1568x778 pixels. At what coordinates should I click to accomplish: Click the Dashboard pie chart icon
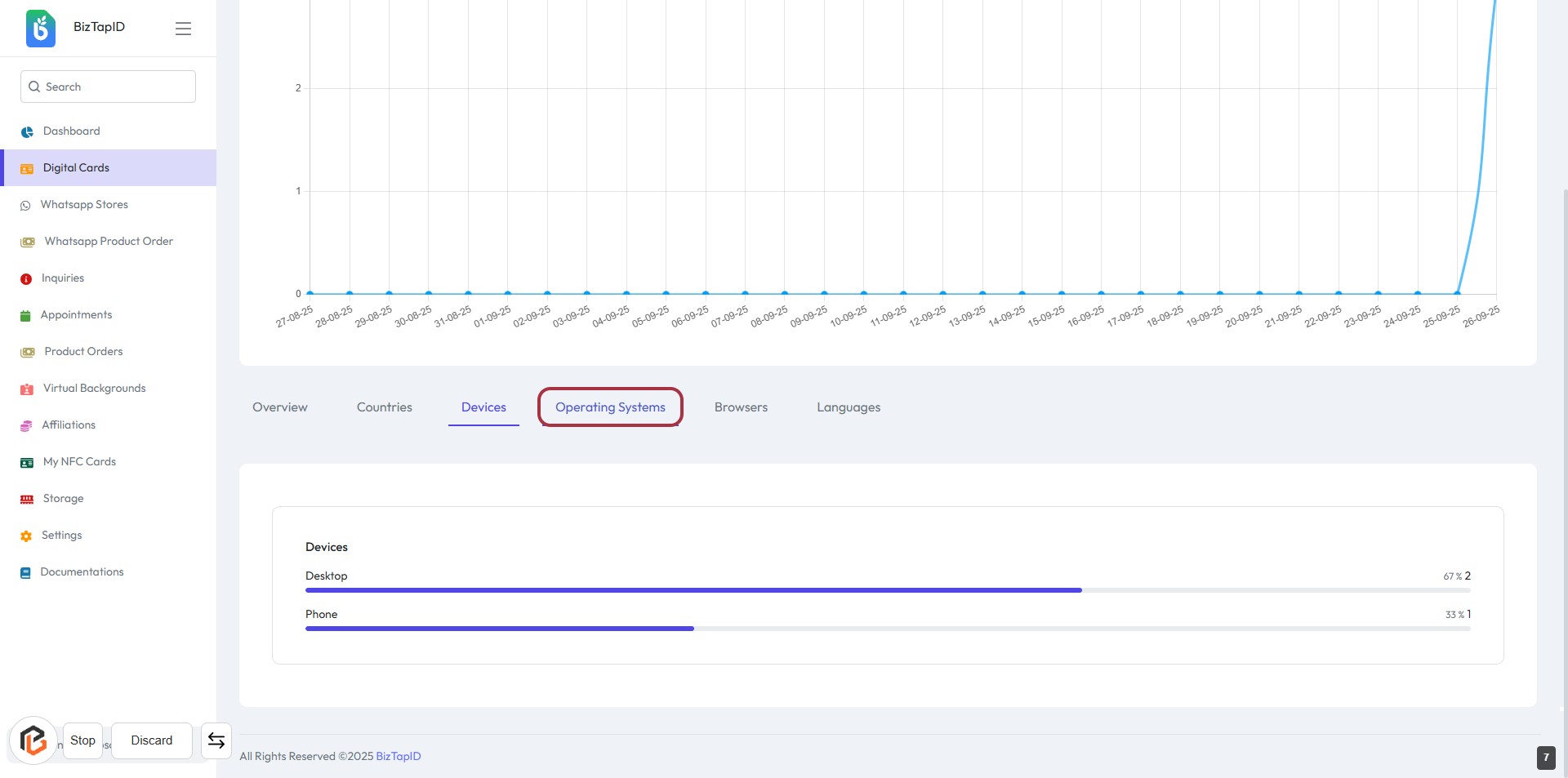click(x=27, y=132)
